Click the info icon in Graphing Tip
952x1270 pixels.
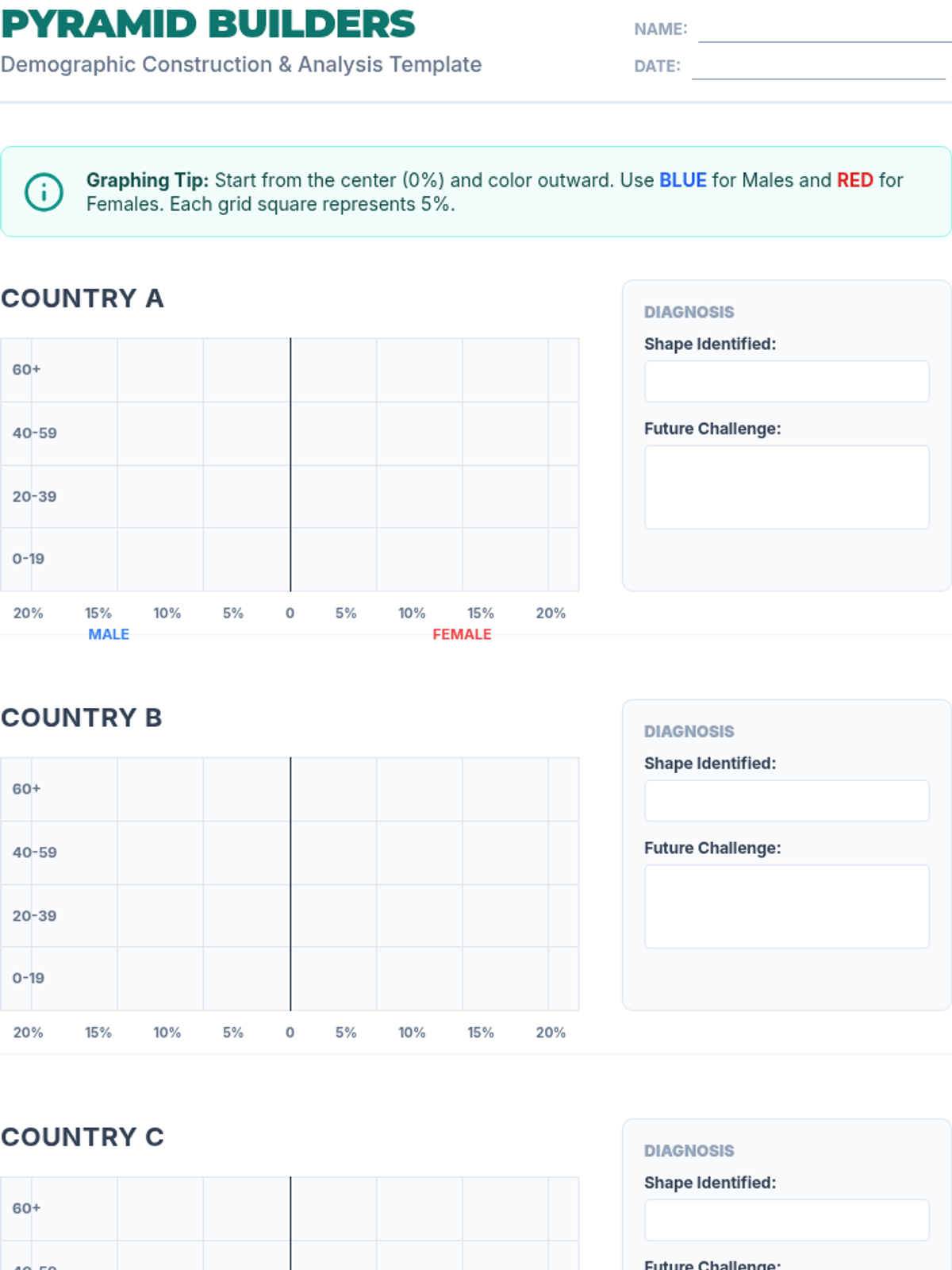click(44, 192)
